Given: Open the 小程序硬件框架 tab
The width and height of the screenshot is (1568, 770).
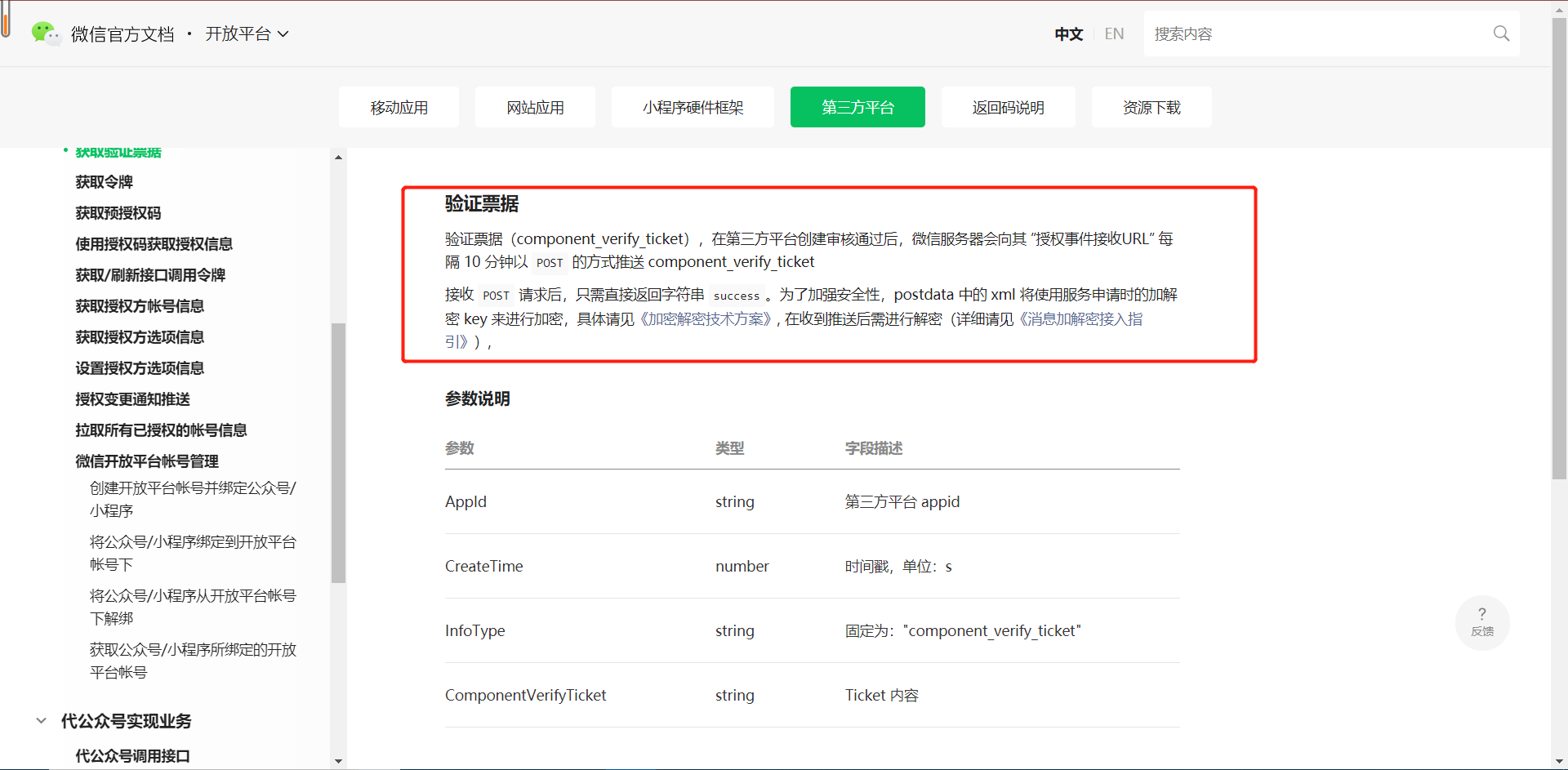Looking at the screenshot, I should pos(693,107).
